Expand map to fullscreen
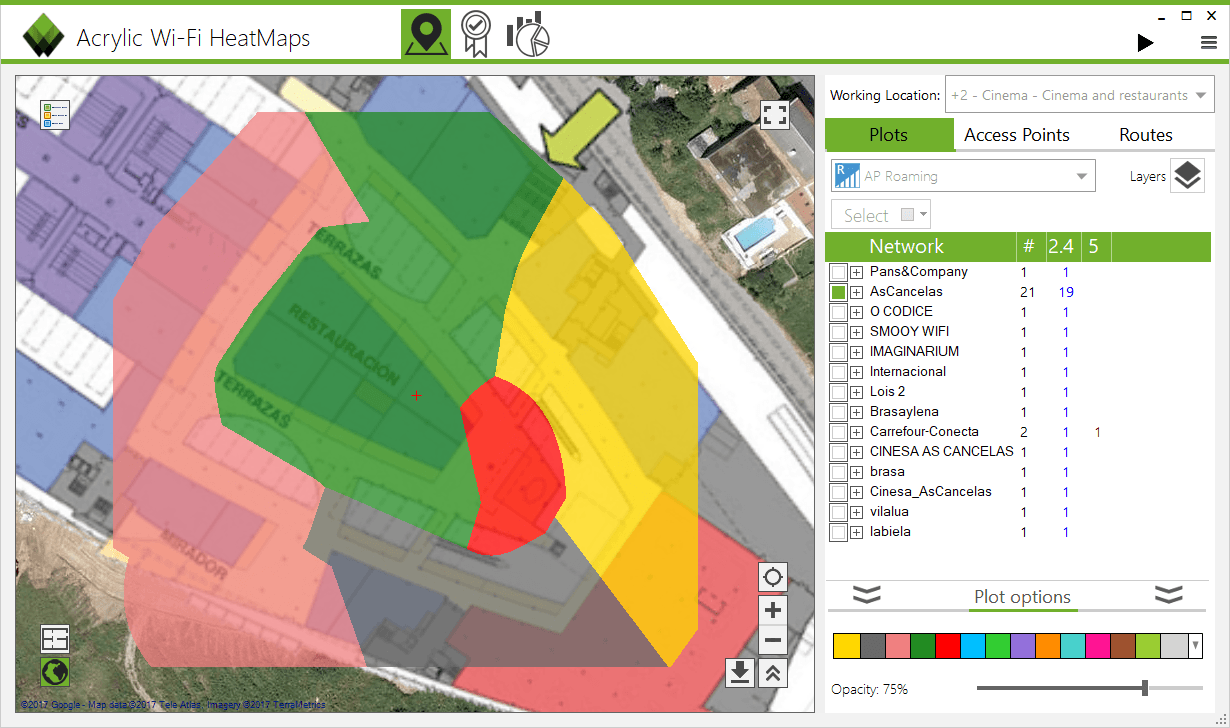 click(x=775, y=114)
